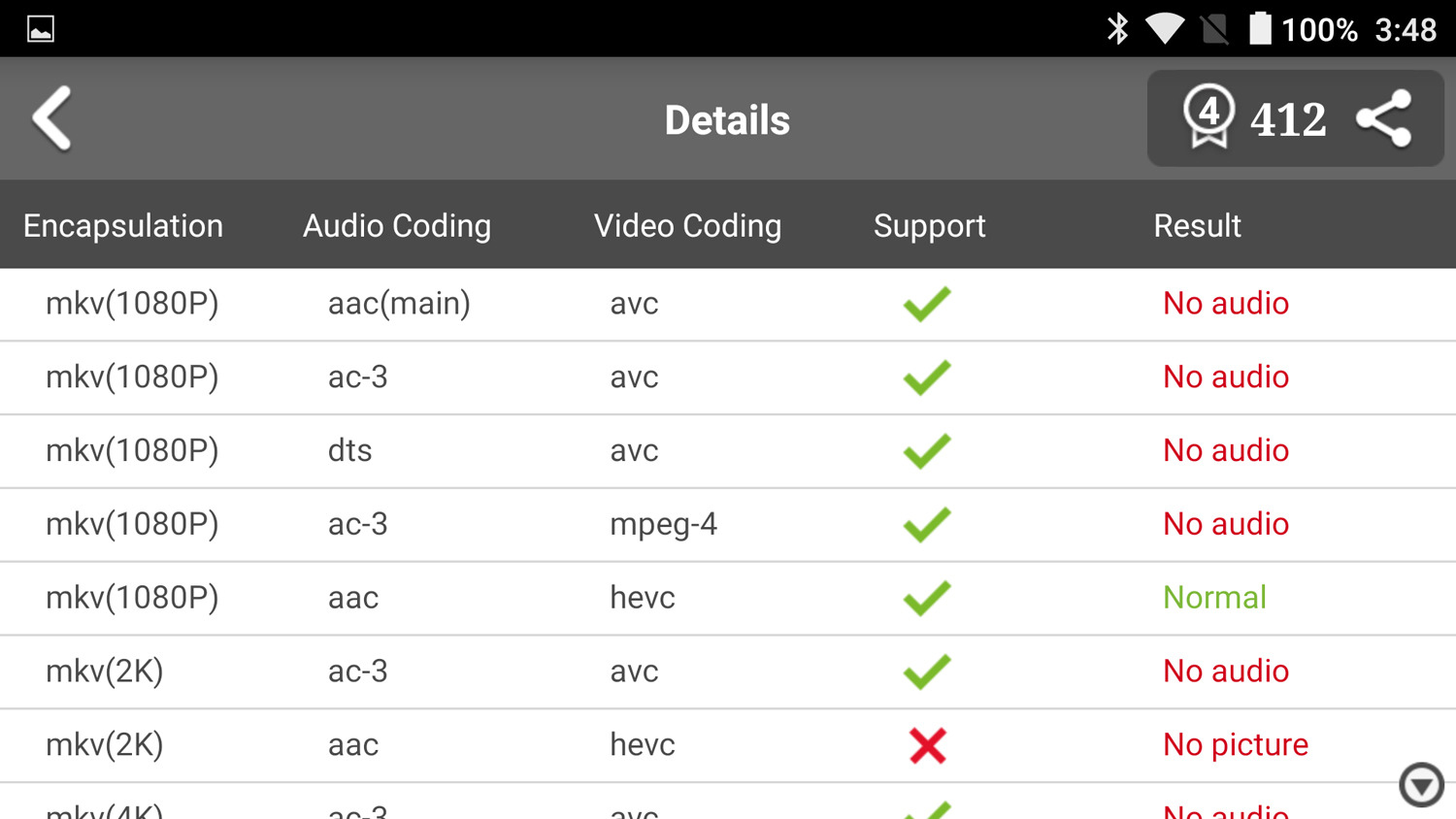Tap green checkmark in aac(main) row
1456x819 pixels.
pyautogui.click(x=927, y=304)
